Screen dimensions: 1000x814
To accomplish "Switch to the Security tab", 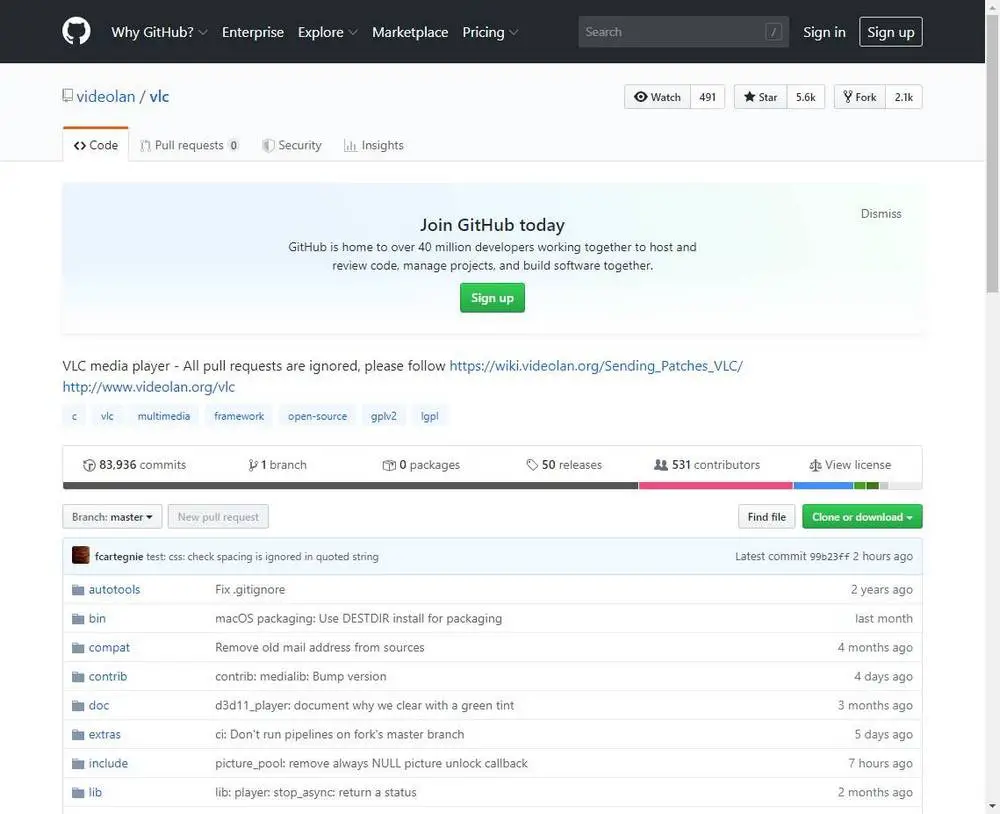I will 291,145.
